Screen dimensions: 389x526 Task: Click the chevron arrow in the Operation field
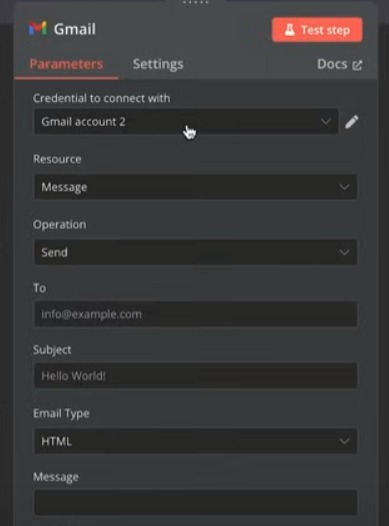click(344, 252)
